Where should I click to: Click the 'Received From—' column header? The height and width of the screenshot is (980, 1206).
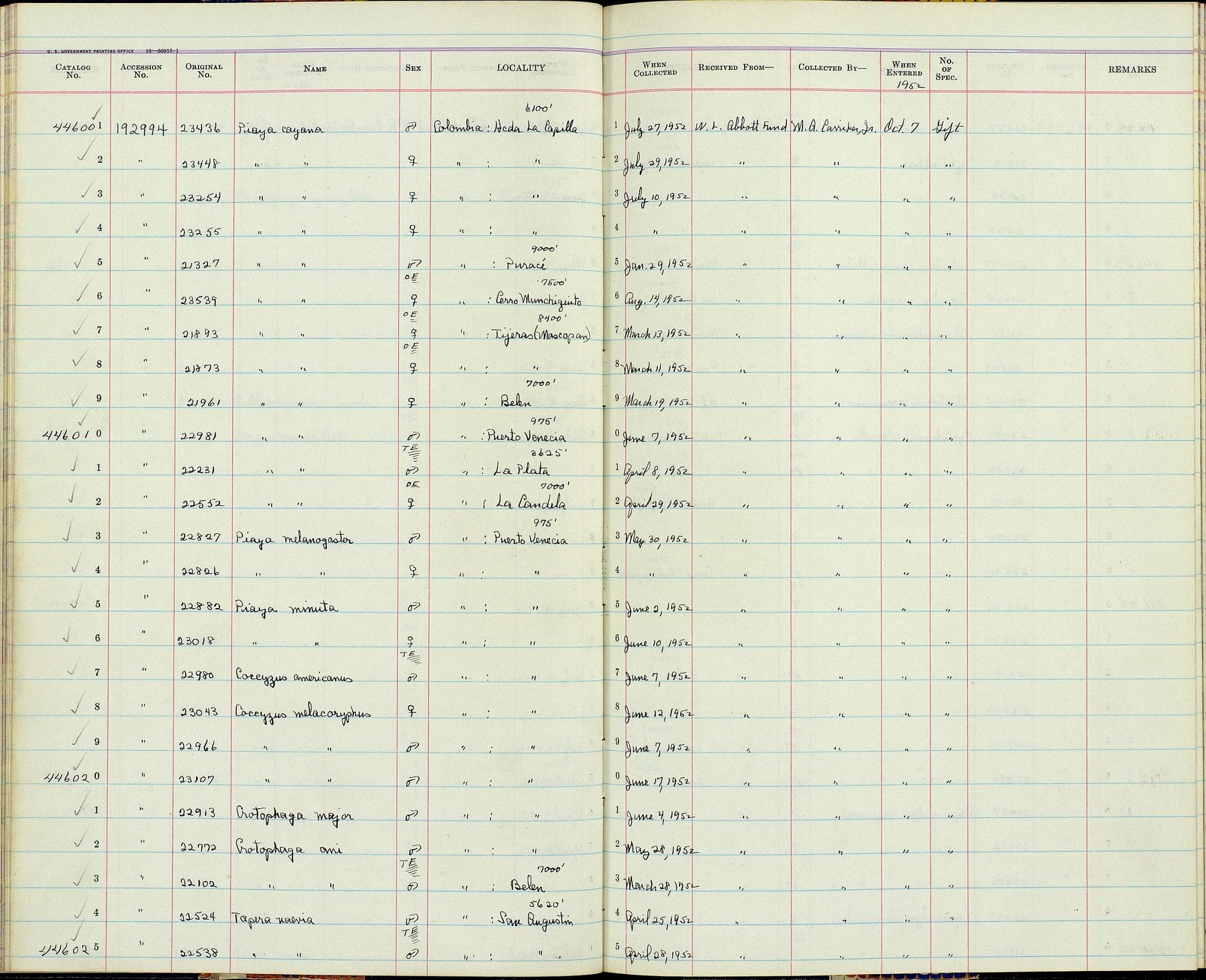(736, 68)
